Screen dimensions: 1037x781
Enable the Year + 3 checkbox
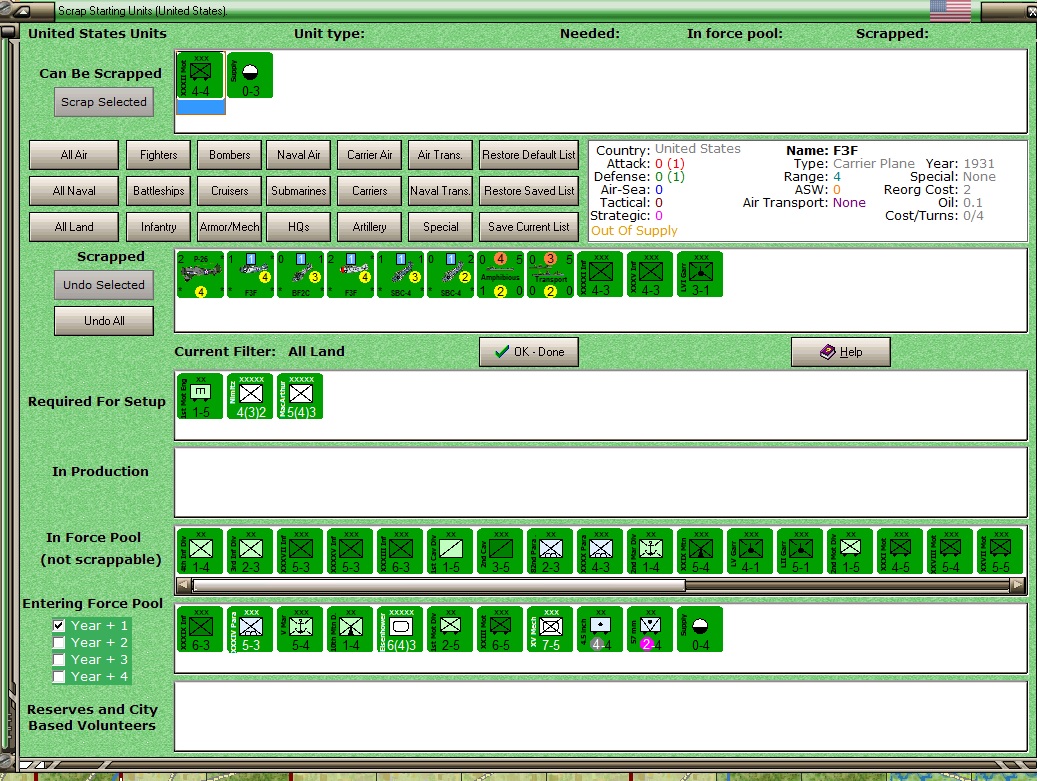59,659
